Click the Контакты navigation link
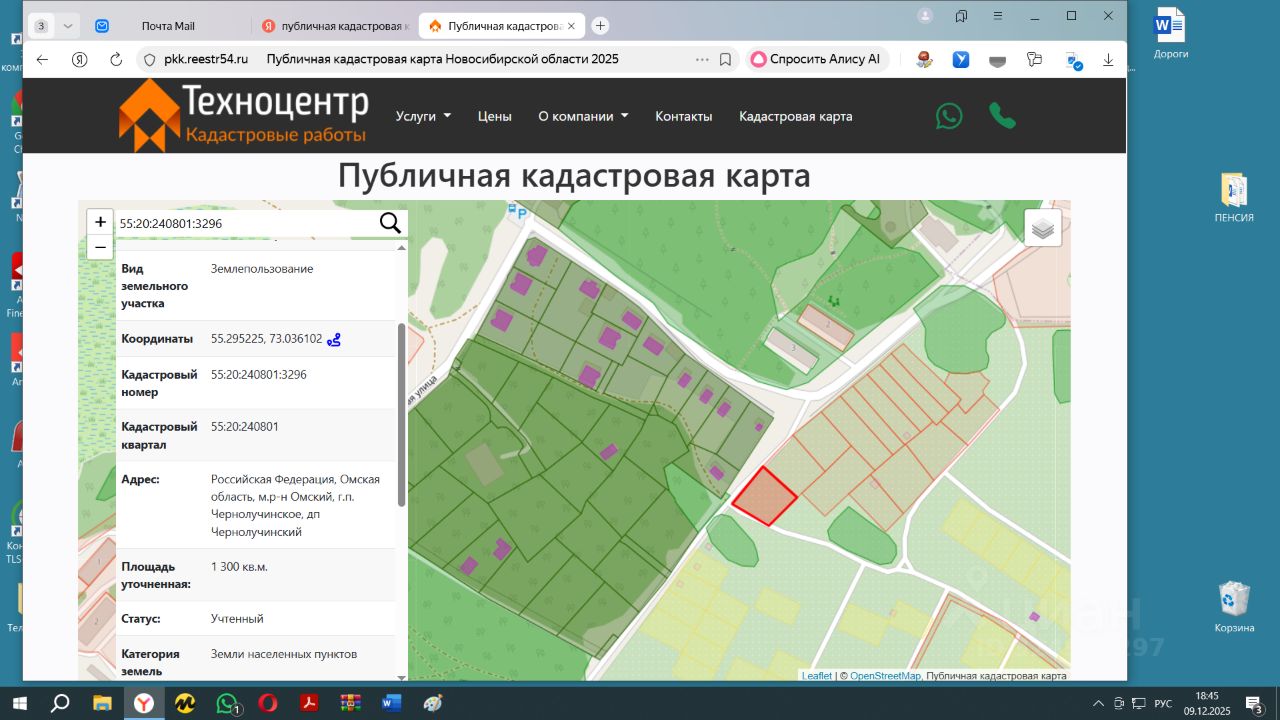This screenshot has height=720, width=1280. 684,116
